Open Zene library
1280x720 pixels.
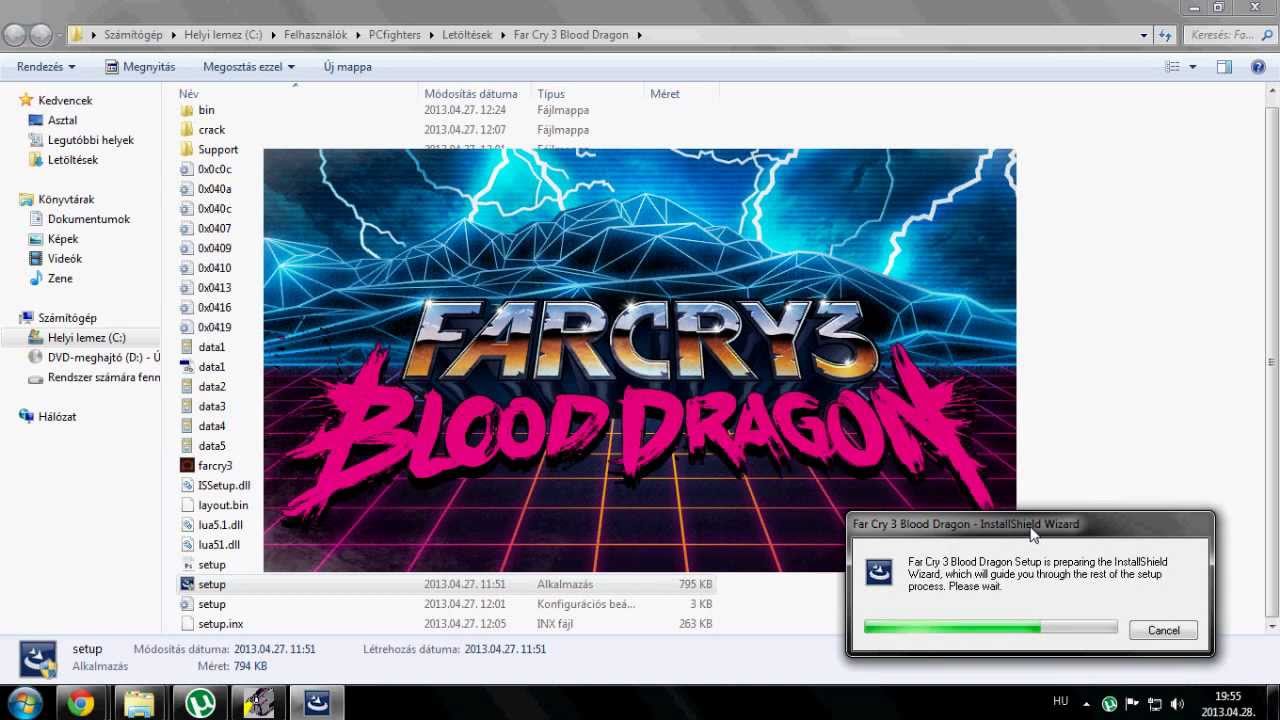pyautogui.click(x=60, y=279)
